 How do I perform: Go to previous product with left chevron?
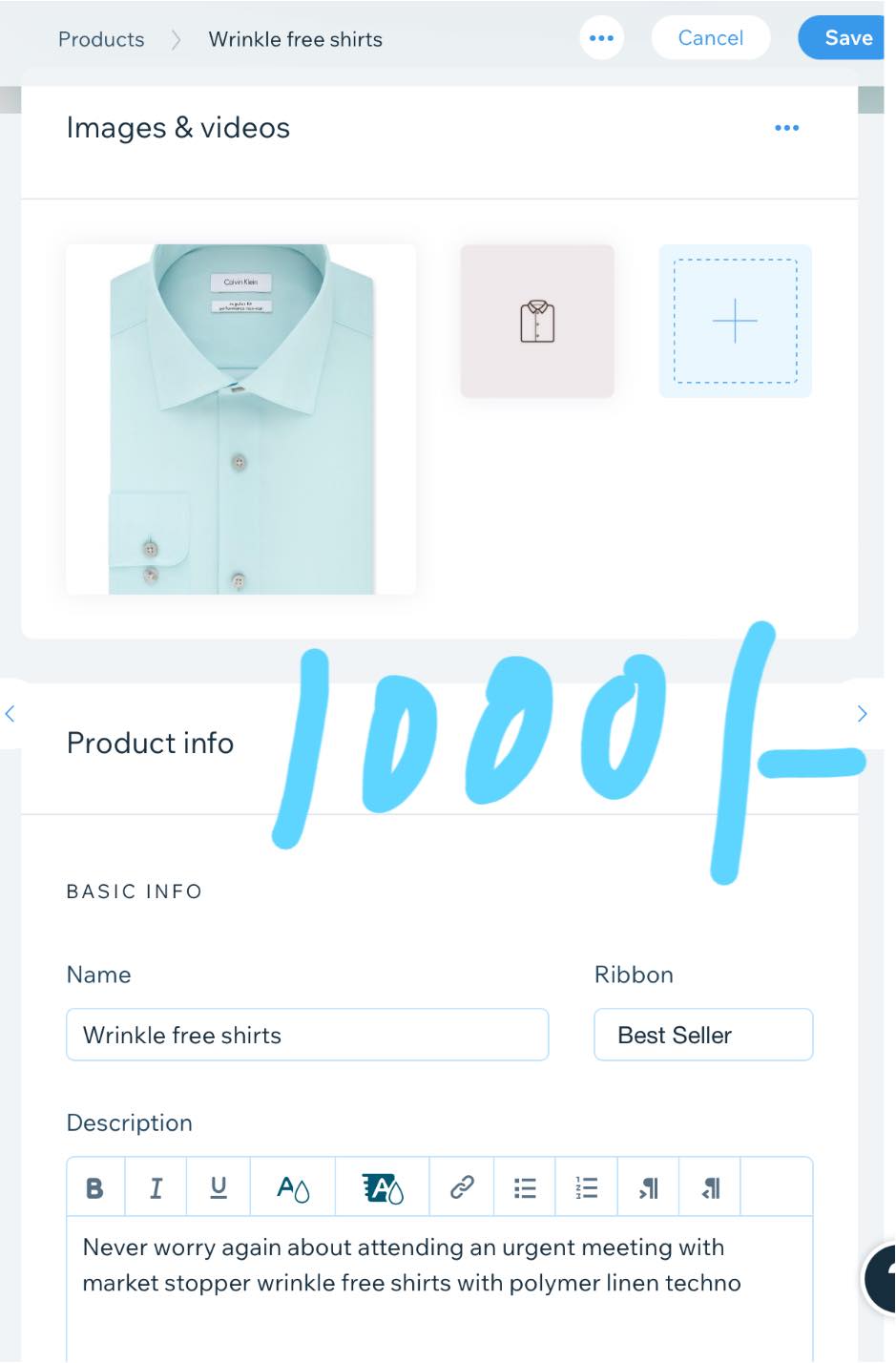click(x=10, y=713)
